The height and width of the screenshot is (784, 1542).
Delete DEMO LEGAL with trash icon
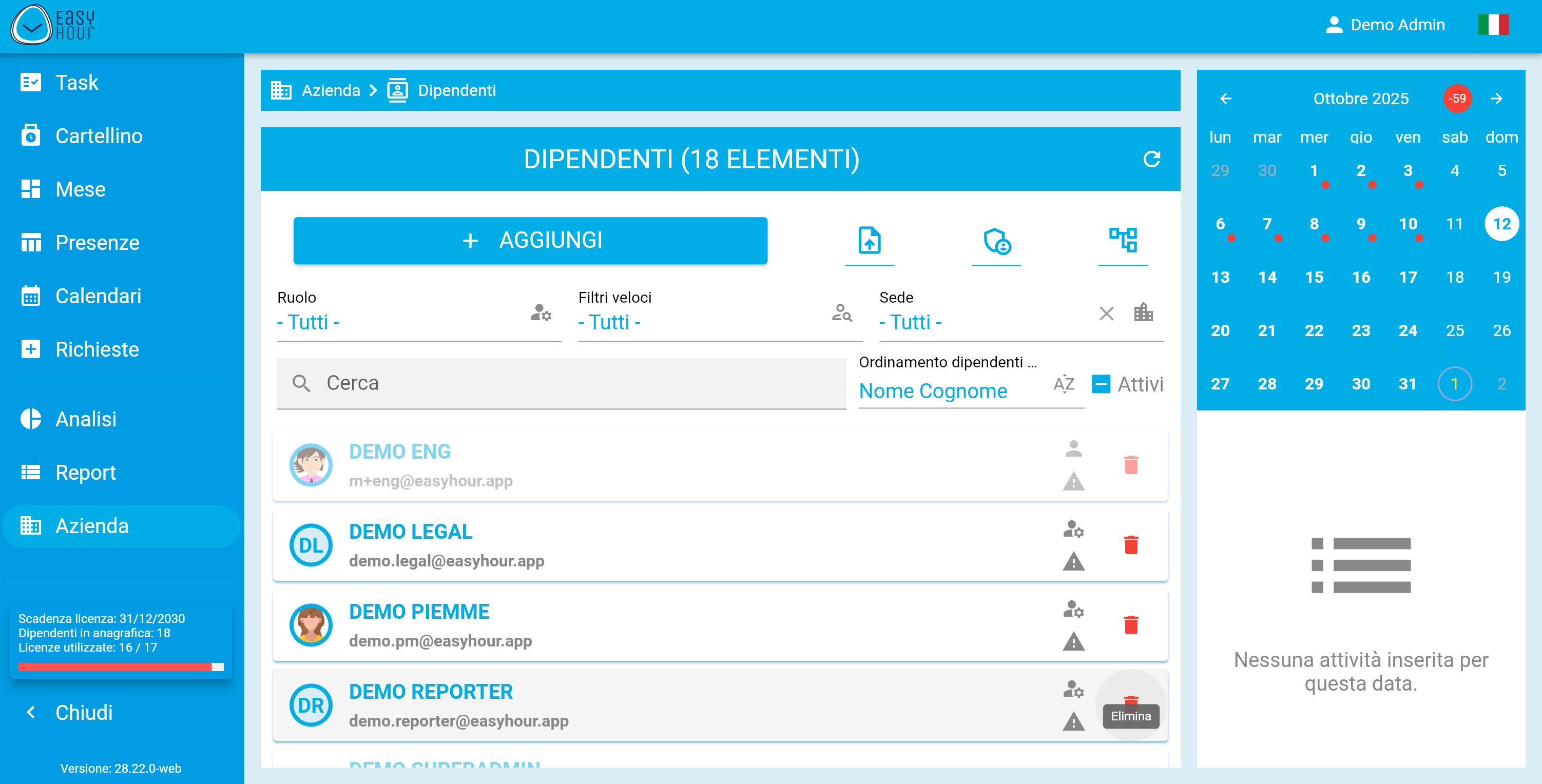(x=1130, y=545)
